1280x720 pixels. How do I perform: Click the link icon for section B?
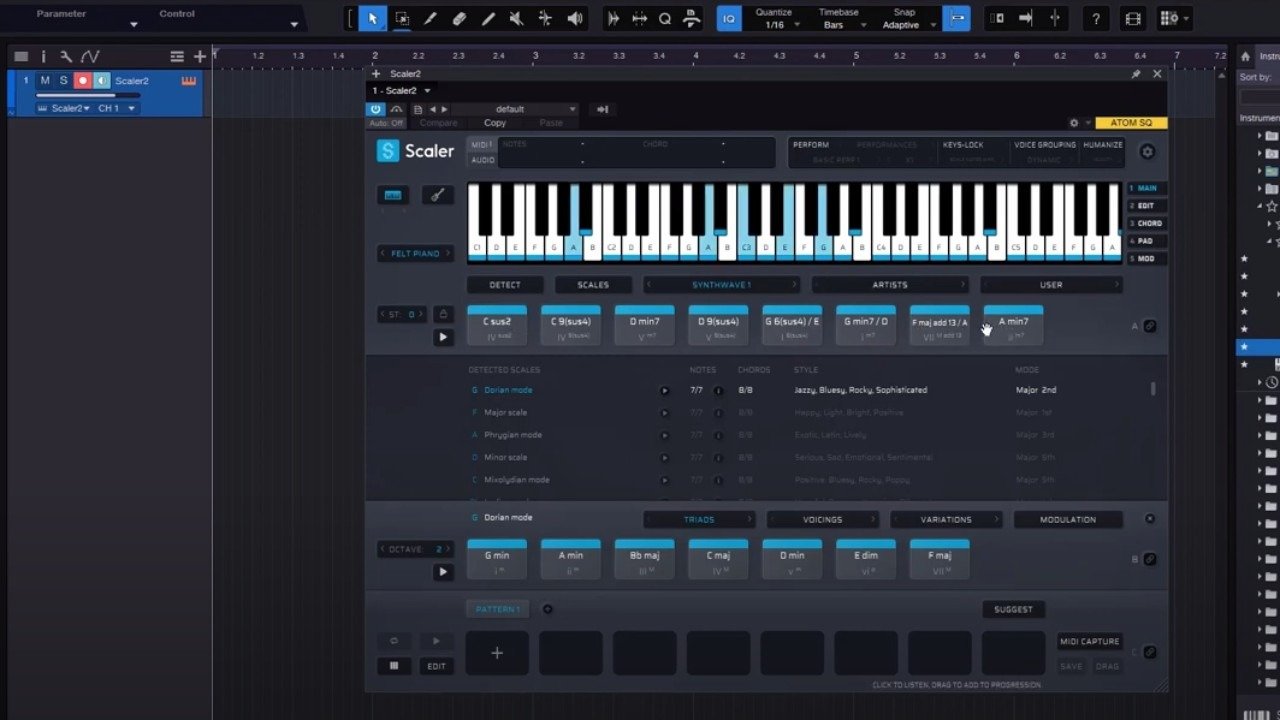click(x=1150, y=559)
